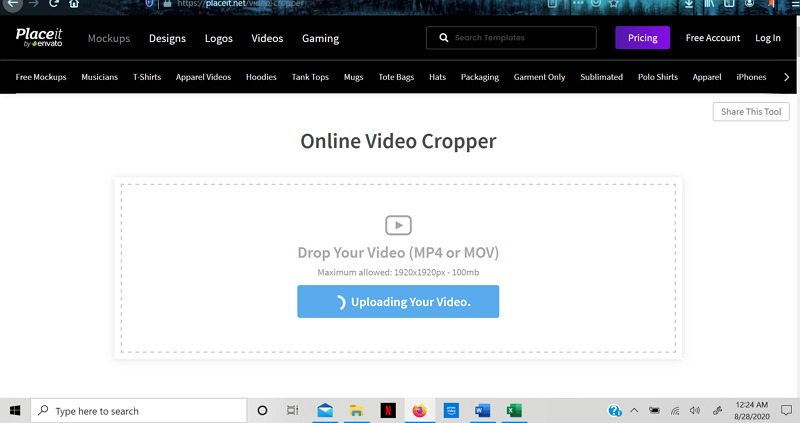This screenshot has width=800, height=423.
Task: Open Word from the taskbar
Action: click(482, 411)
